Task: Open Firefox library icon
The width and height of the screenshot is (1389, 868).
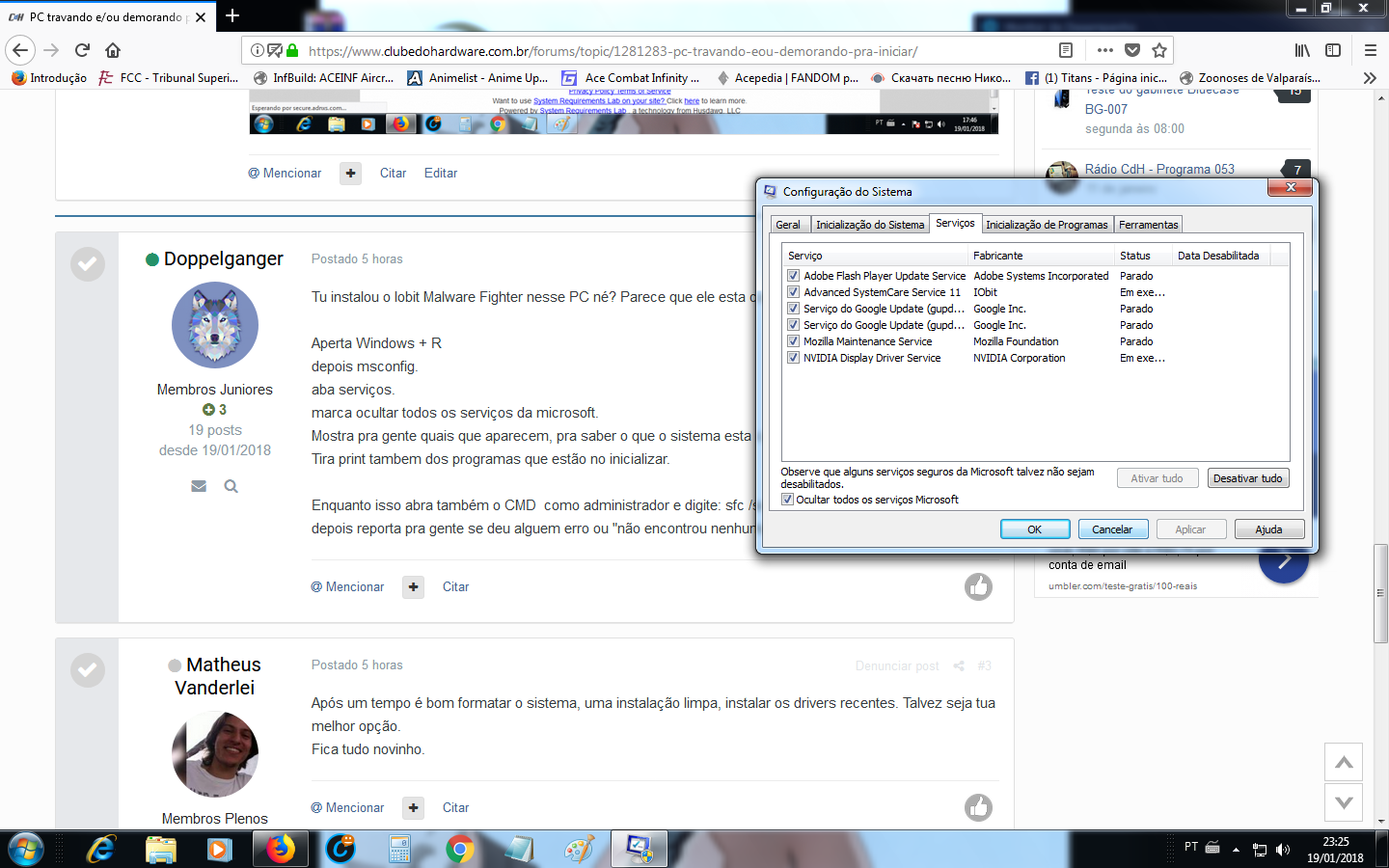Action: click(1302, 50)
